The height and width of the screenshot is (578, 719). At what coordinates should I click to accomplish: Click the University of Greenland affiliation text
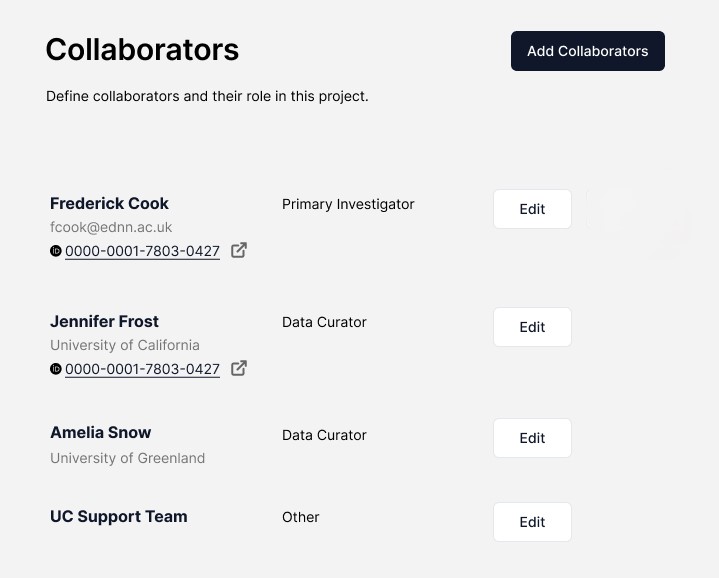pyautogui.click(x=127, y=458)
